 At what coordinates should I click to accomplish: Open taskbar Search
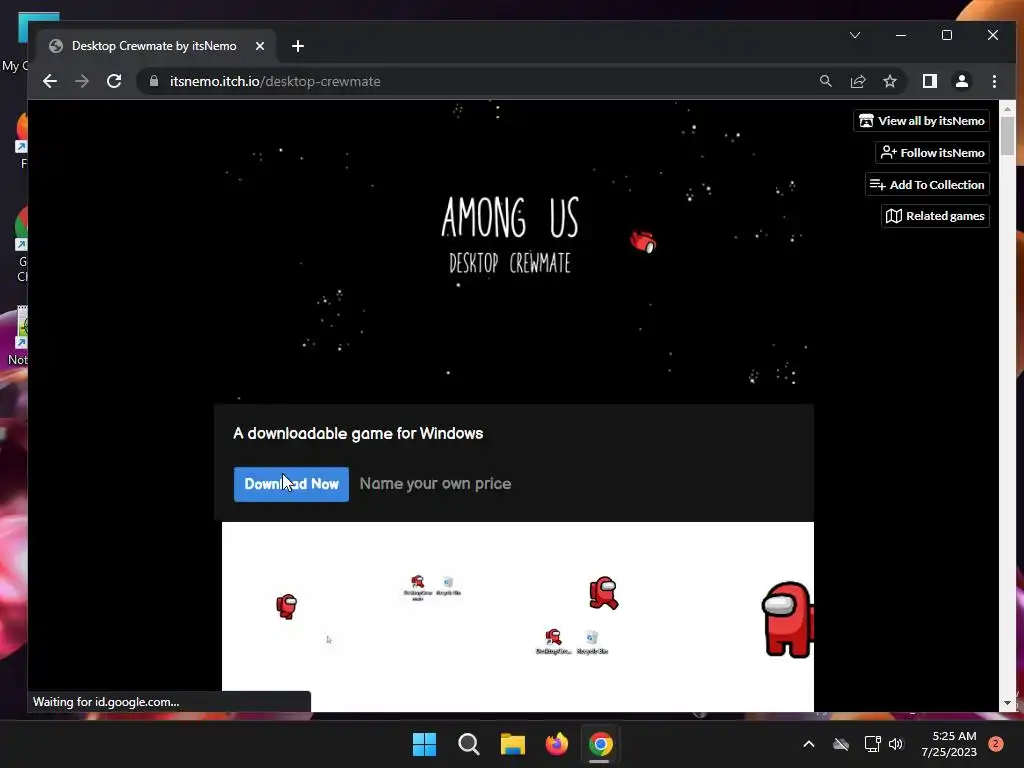(x=469, y=744)
